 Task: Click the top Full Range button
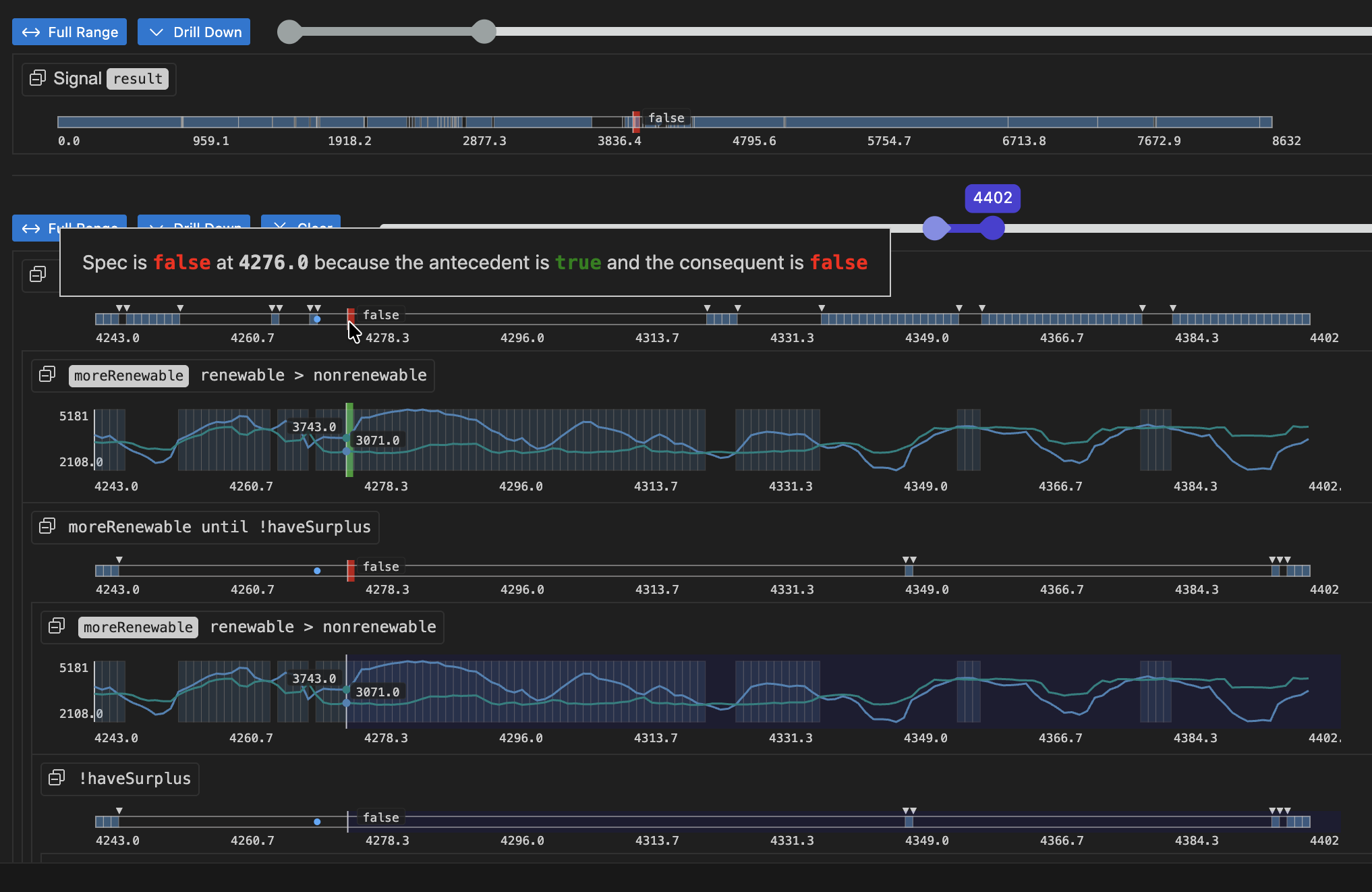(69, 32)
